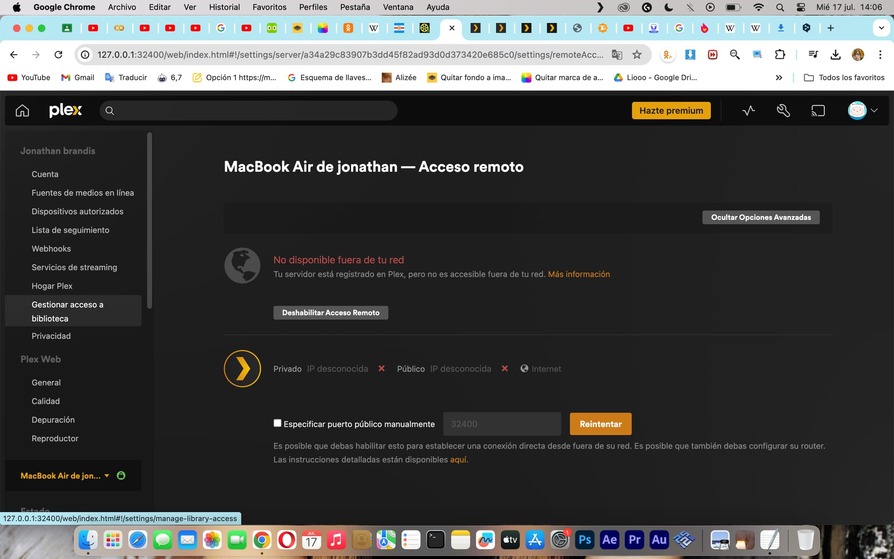894x559 pixels.
Task: Click Ocultar Opciones Avanzadas button
Action: point(761,217)
